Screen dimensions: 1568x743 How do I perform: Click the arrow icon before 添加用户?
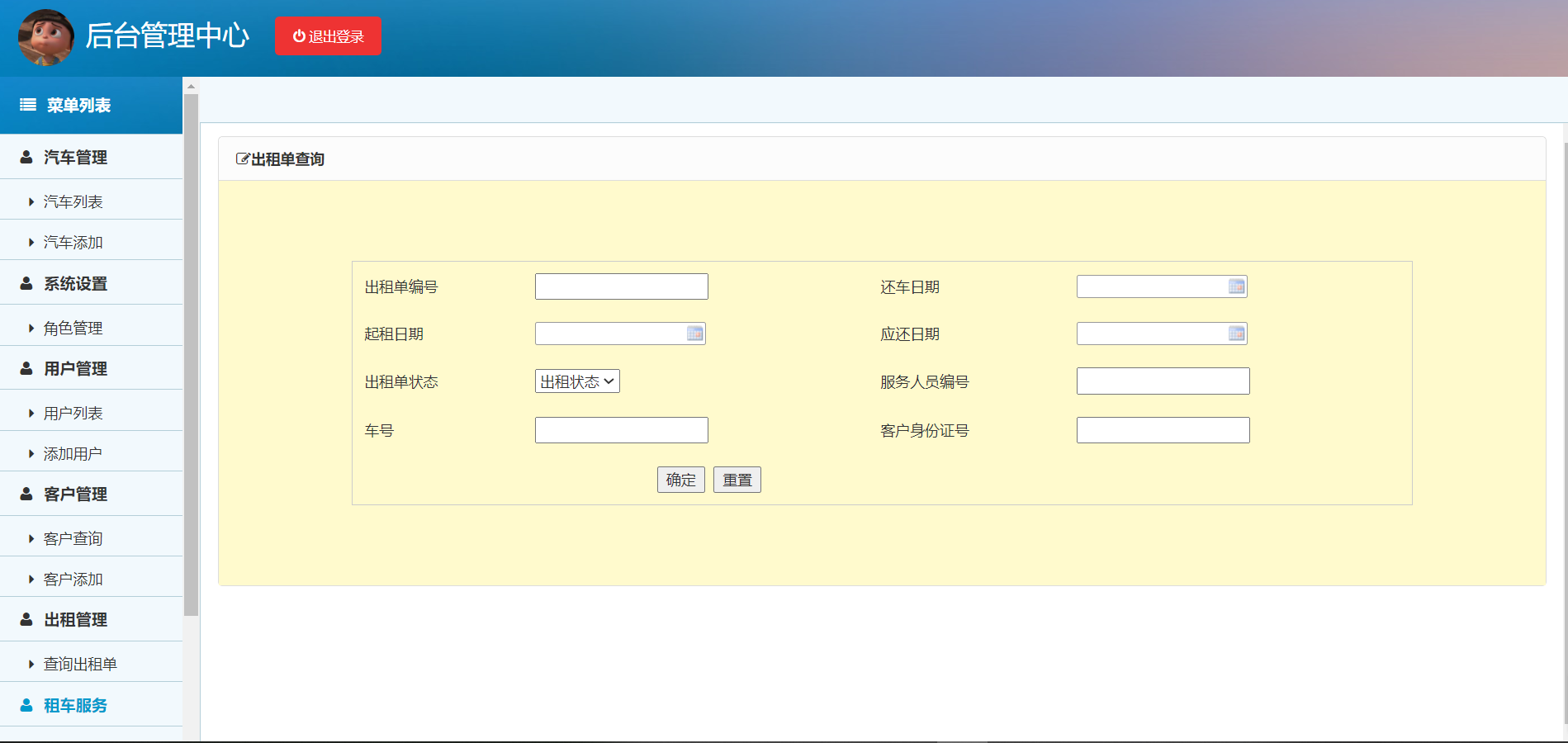coord(31,453)
